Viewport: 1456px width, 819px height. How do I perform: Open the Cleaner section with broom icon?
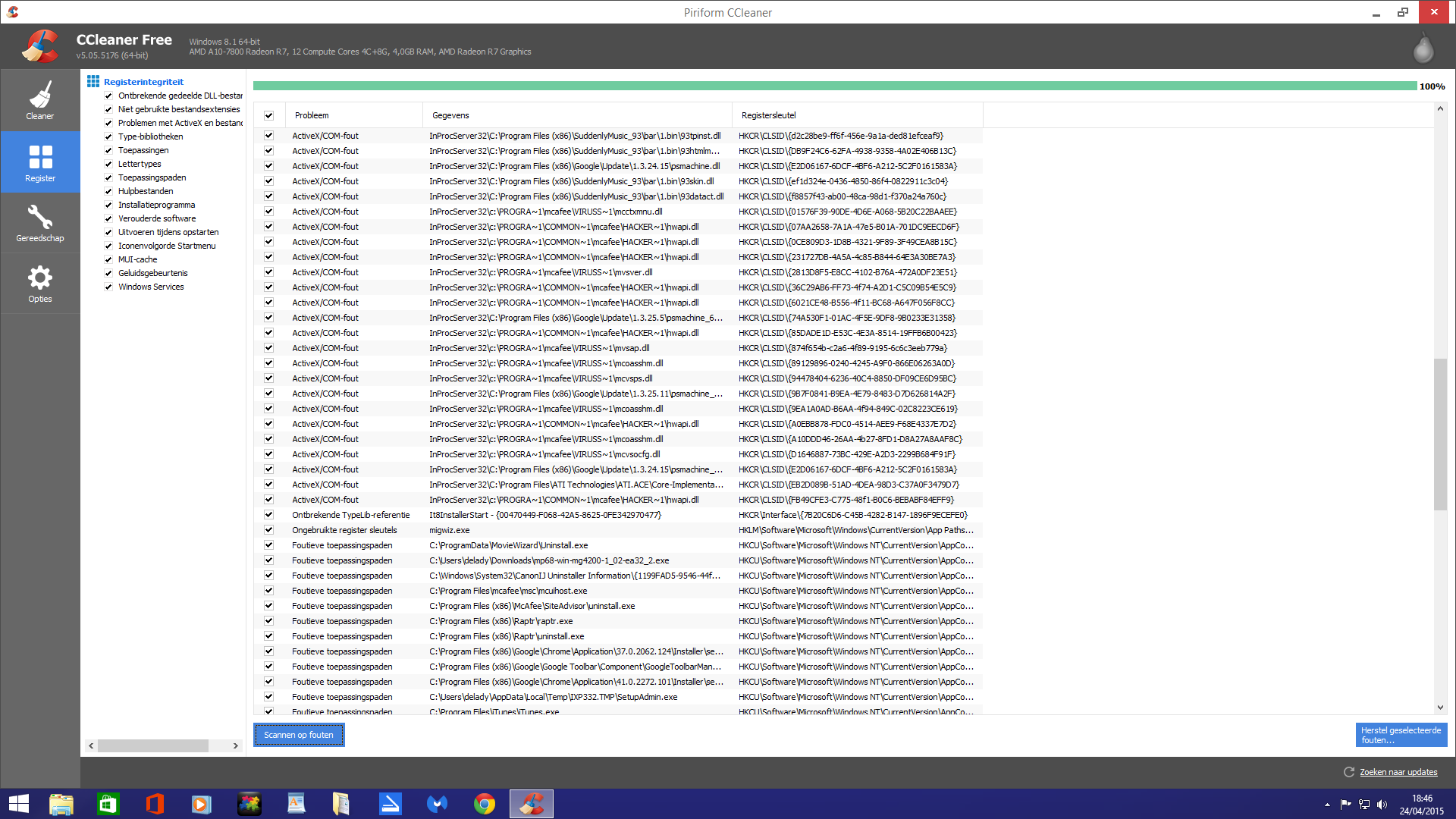click(40, 100)
